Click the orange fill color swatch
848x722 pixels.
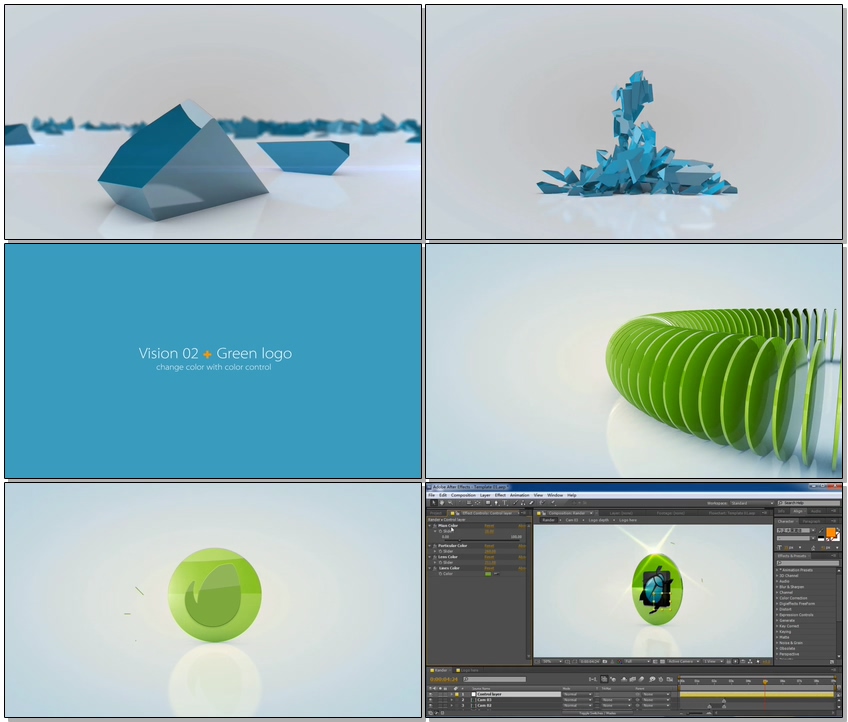pos(830,534)
